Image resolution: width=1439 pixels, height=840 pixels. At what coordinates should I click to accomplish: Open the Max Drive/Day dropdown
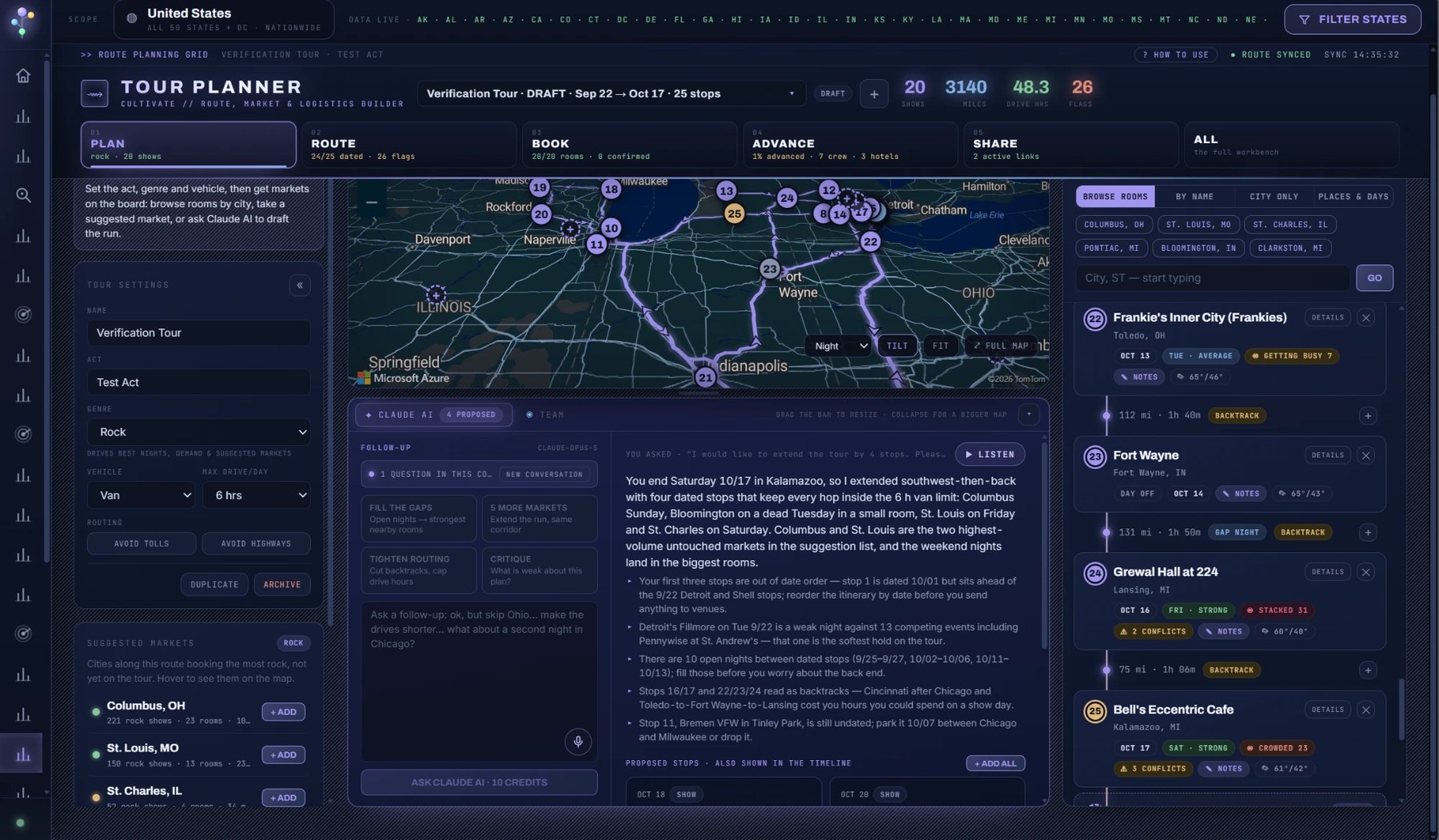click(x=256, y=496)
